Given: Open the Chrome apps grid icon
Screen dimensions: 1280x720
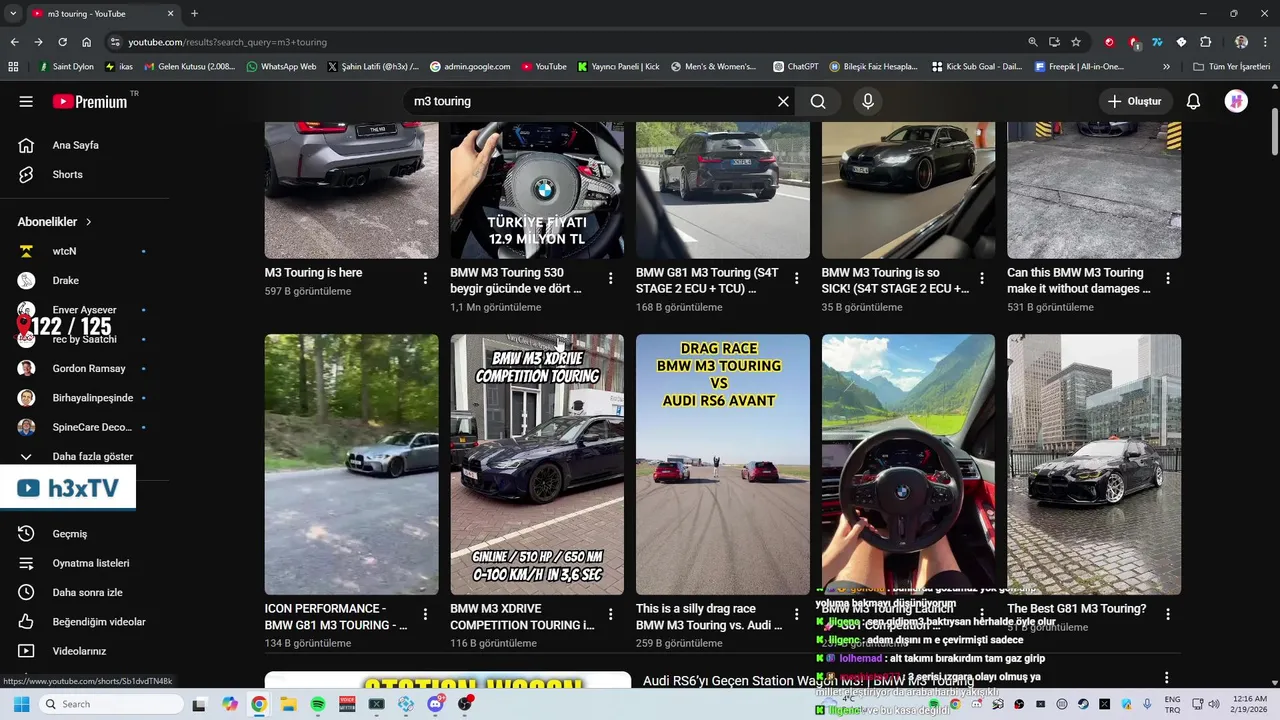Looking at the screenshot, I should [13, 67].
